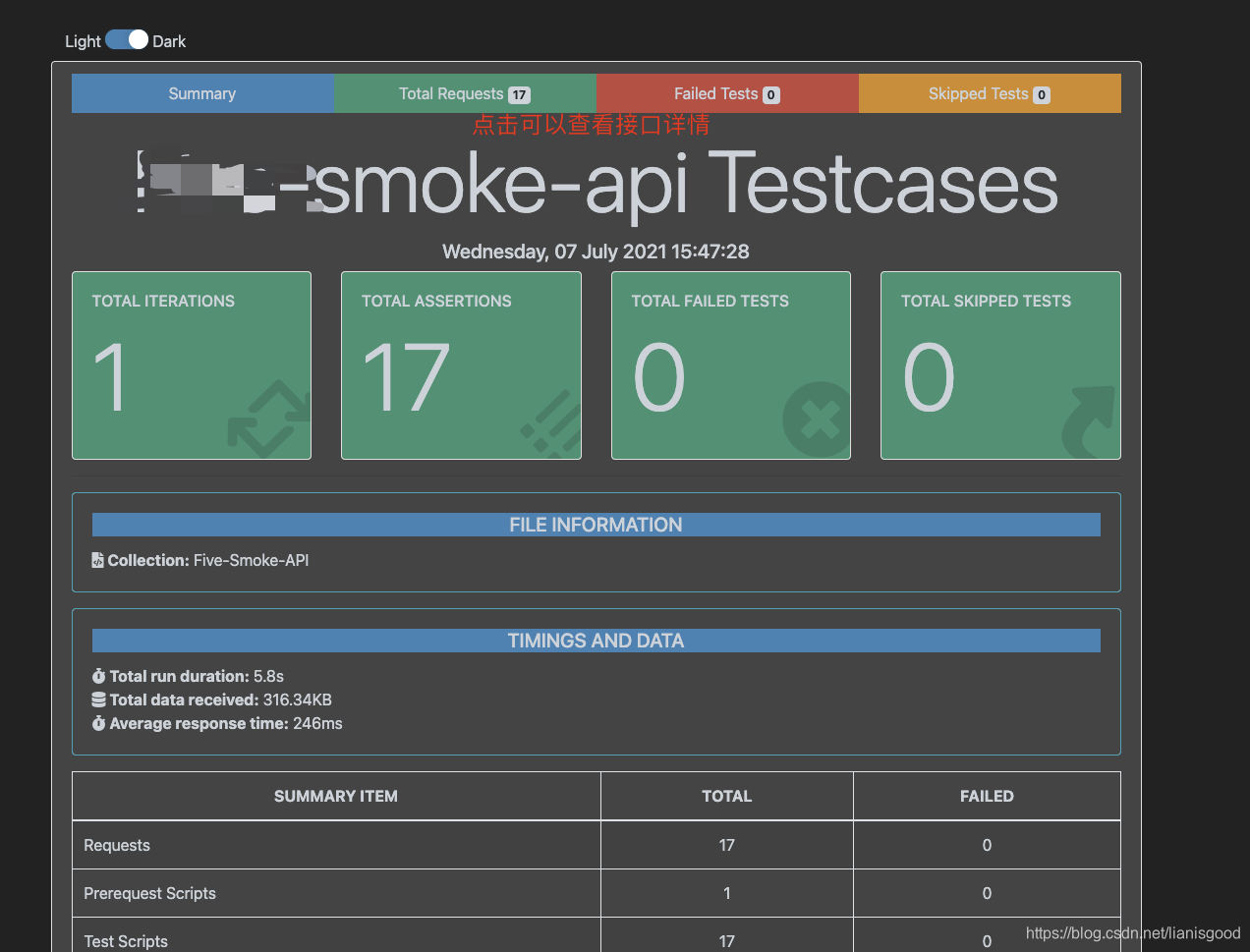Image resolution: width=1250 pixels, height=952 pixels.
Task: Click the Test Scripts row label
Action: (x=126, y=941)
